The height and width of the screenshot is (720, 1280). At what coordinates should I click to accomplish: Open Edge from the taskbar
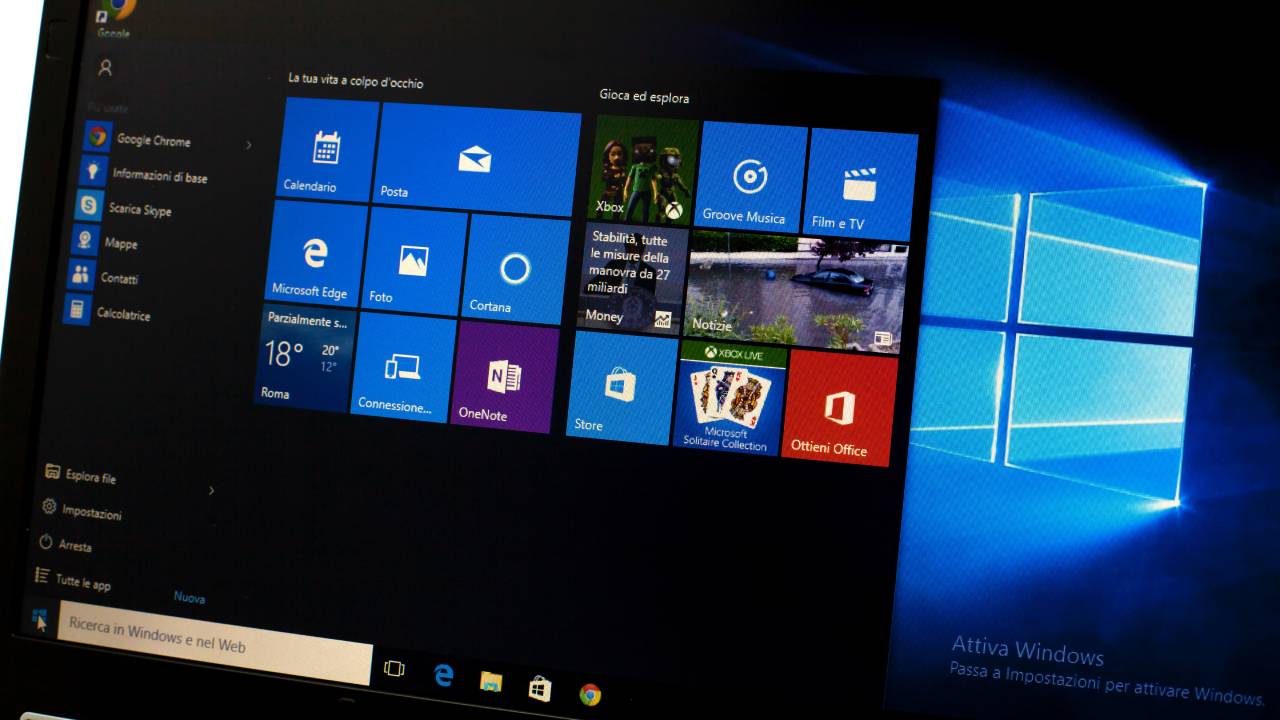(444, 675)
